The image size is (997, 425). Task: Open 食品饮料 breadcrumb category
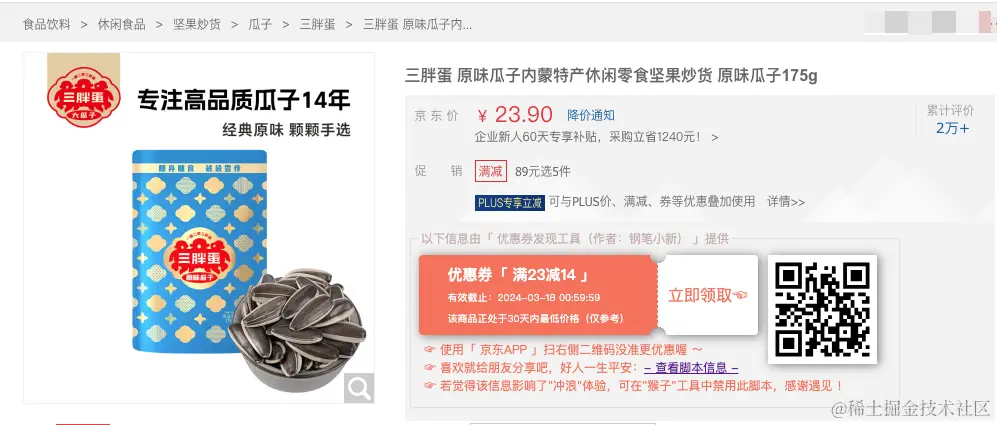[46, 25]
